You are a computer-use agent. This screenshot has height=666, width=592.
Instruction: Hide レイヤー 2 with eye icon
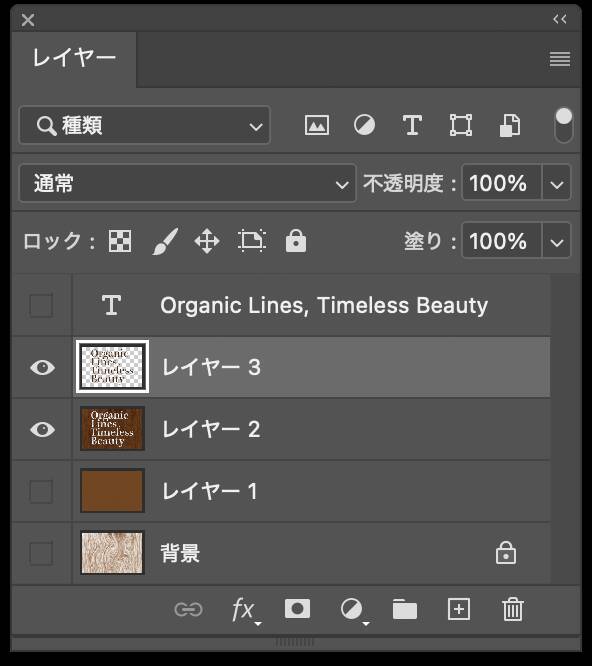(42, 429)
